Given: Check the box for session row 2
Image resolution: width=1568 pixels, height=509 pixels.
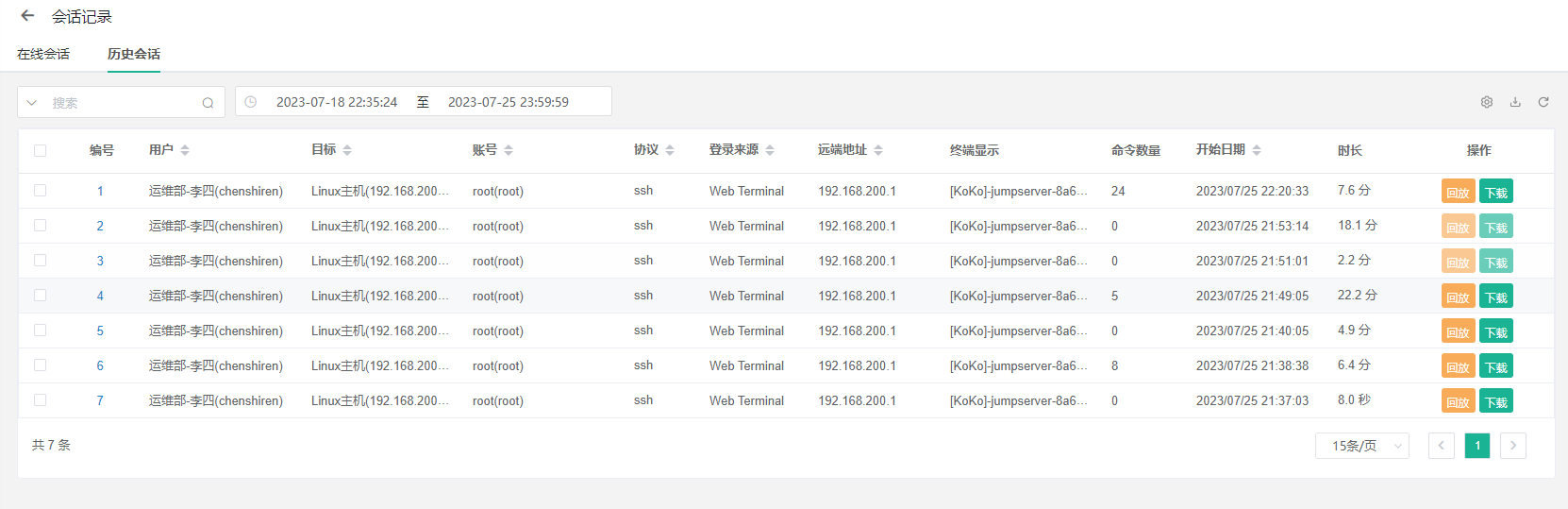Looking at the screenshot, I should tap(40, 226).
